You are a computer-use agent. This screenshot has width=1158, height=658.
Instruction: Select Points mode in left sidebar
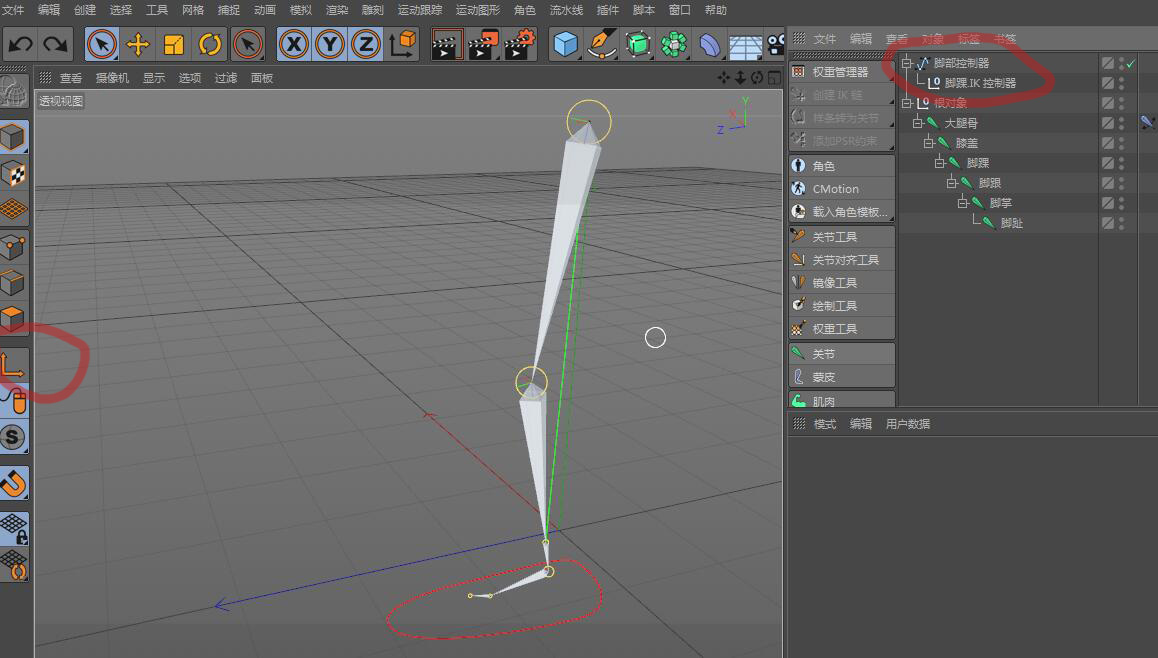click(x=13, y=247)
